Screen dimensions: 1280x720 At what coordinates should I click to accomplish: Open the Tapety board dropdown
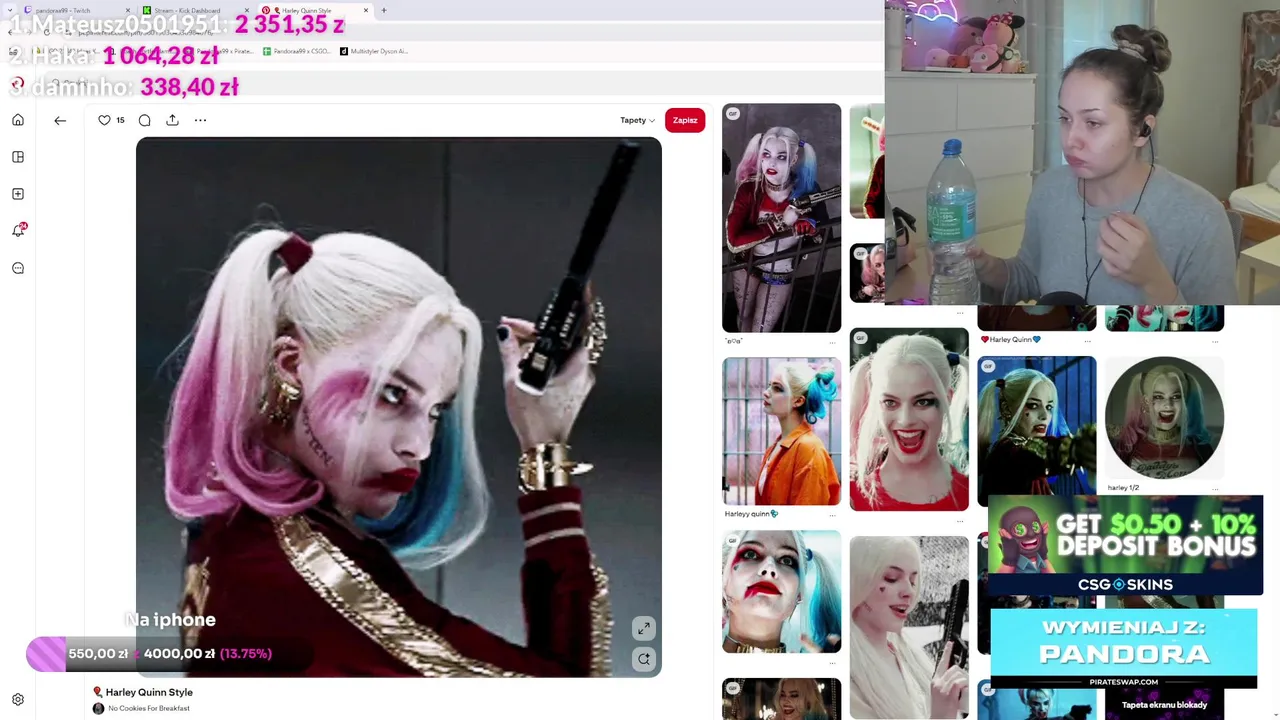[x=637, y=120]
